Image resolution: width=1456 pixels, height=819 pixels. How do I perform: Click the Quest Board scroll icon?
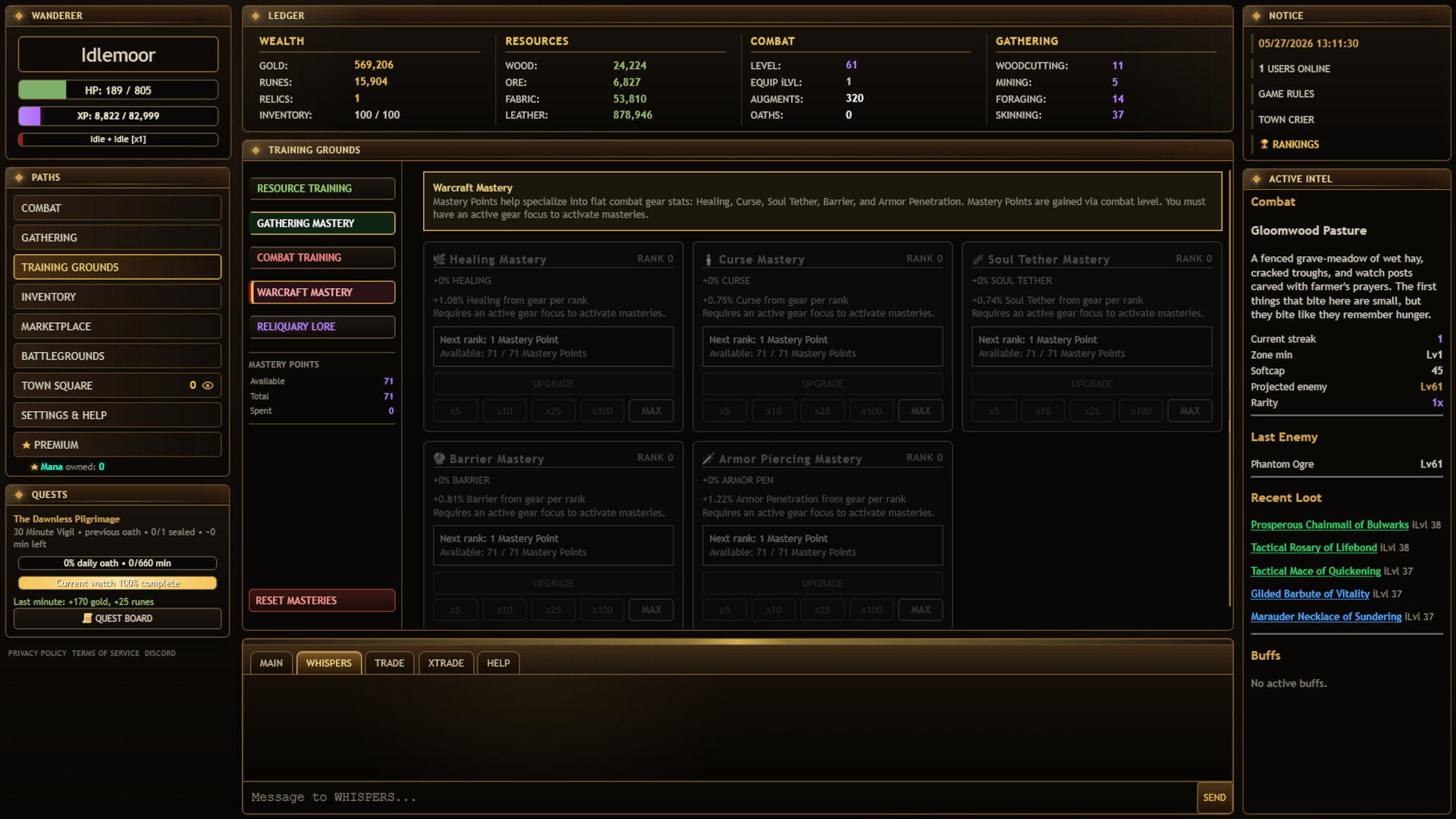[87, 618]
